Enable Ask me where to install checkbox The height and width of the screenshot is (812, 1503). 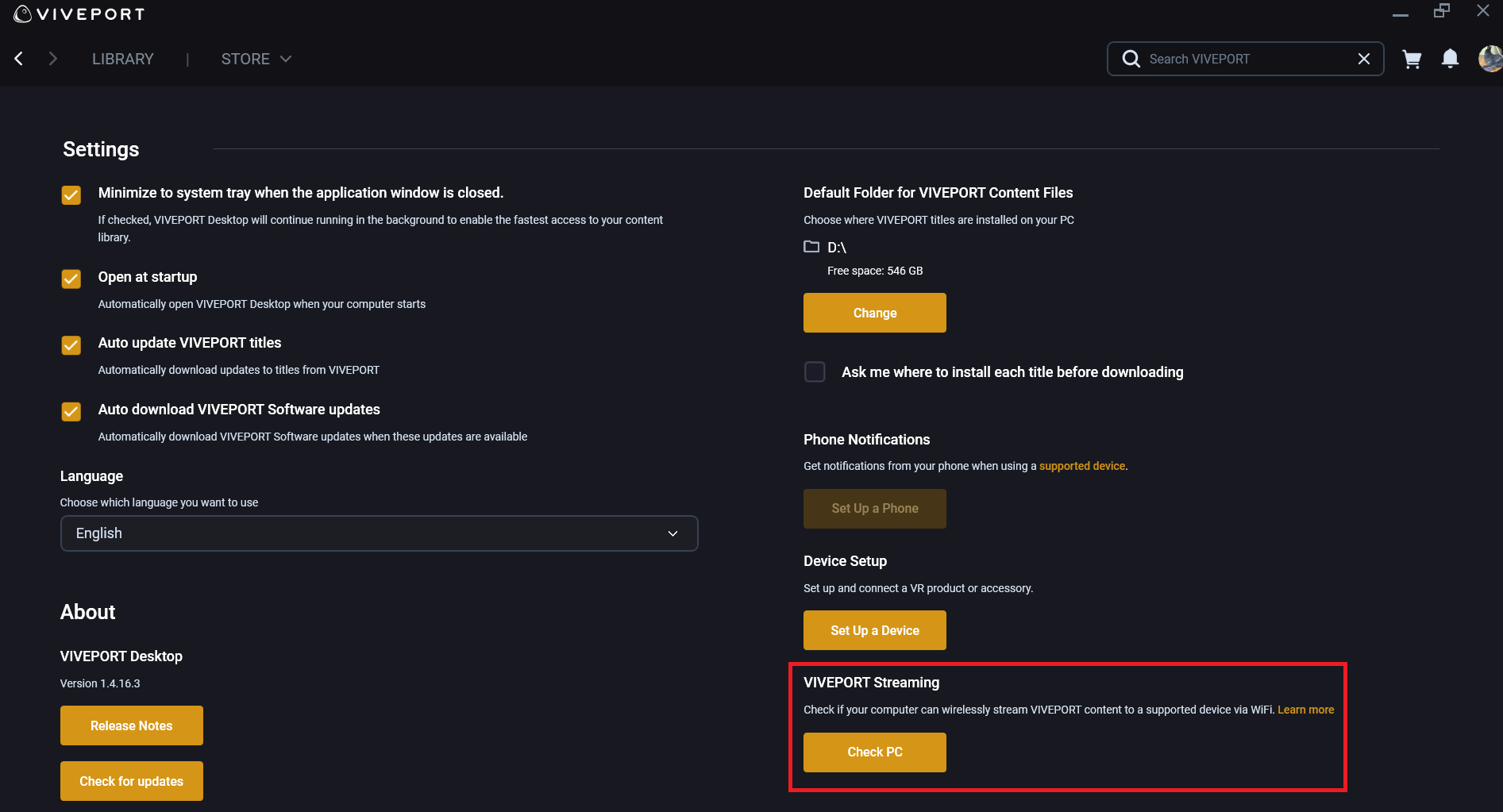(815, 371)
